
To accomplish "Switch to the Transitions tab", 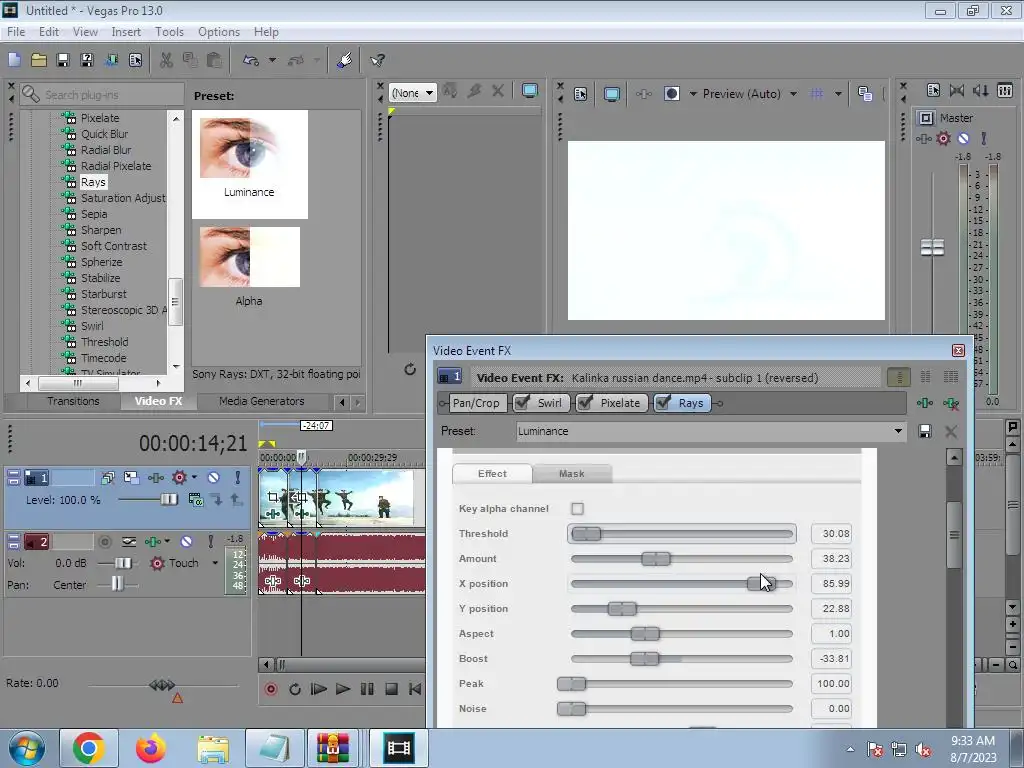I will click(x=73, y=401).
